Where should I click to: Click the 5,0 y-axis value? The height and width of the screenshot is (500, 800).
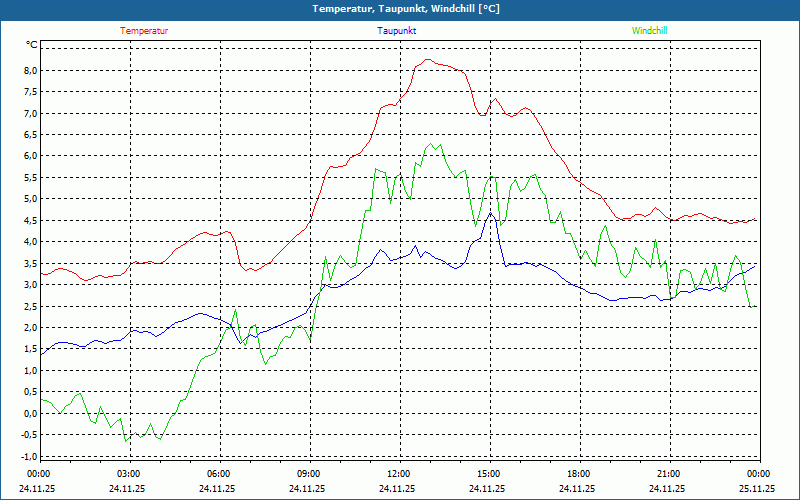coord(31,199)
